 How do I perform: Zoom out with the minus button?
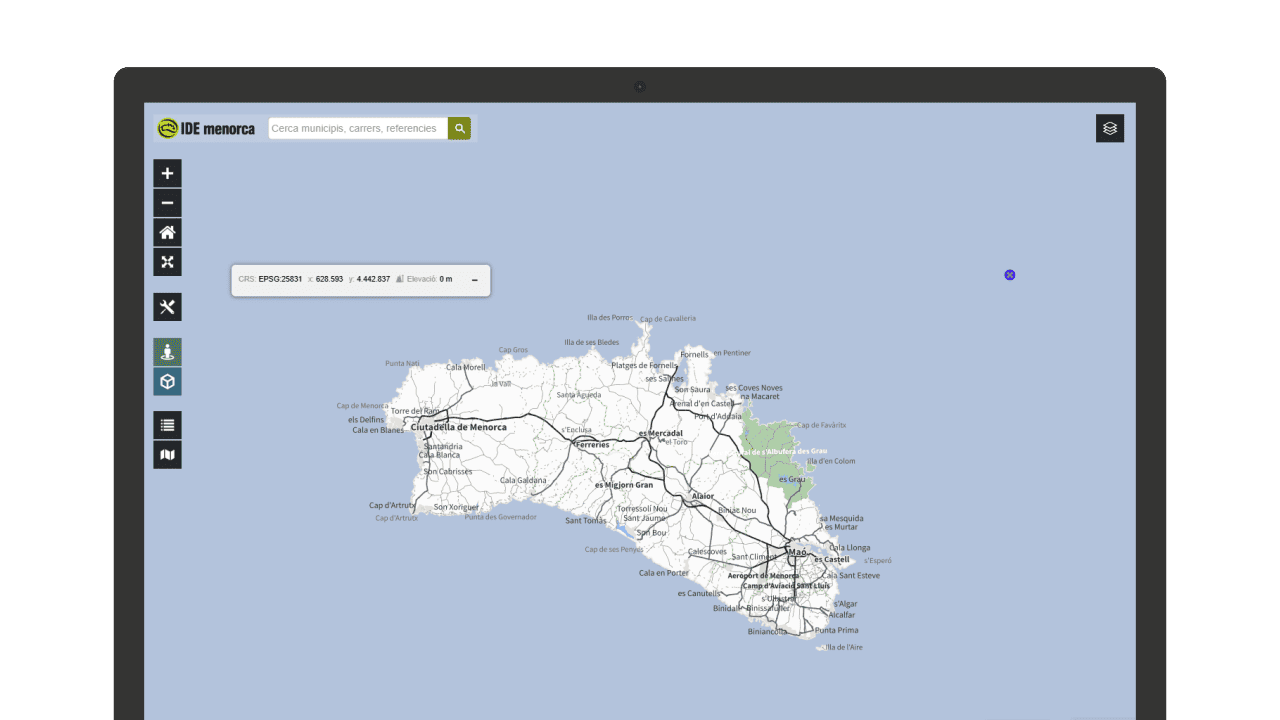[167, 203]
